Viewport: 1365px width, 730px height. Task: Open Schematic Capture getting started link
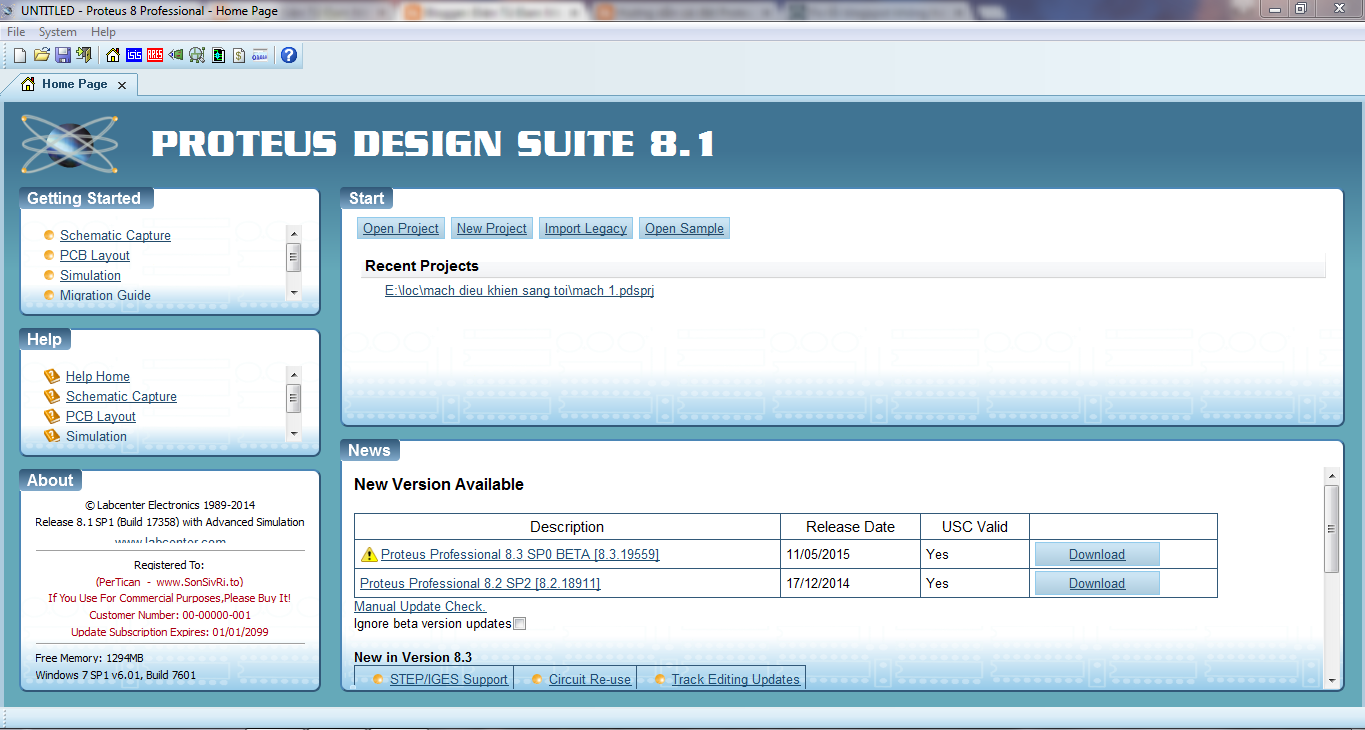point(115,235)
